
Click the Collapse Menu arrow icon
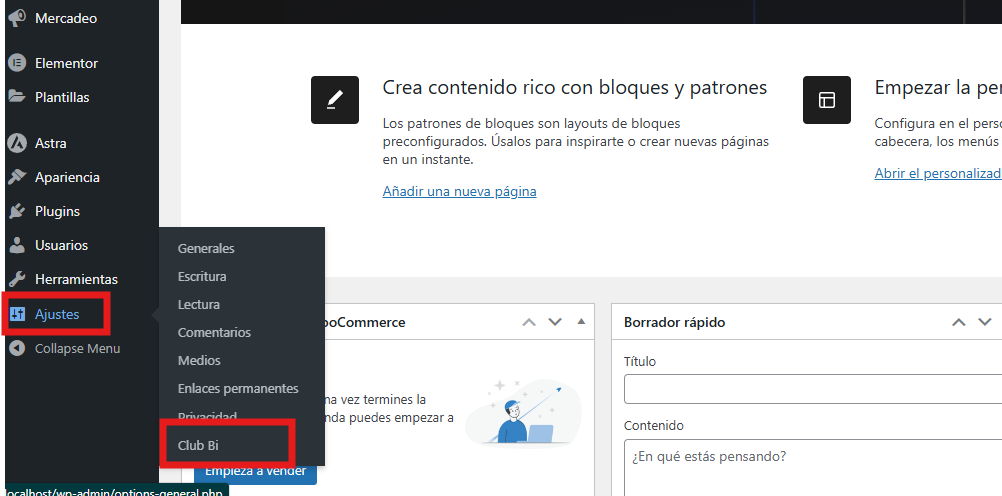click(x=17, y=348)
